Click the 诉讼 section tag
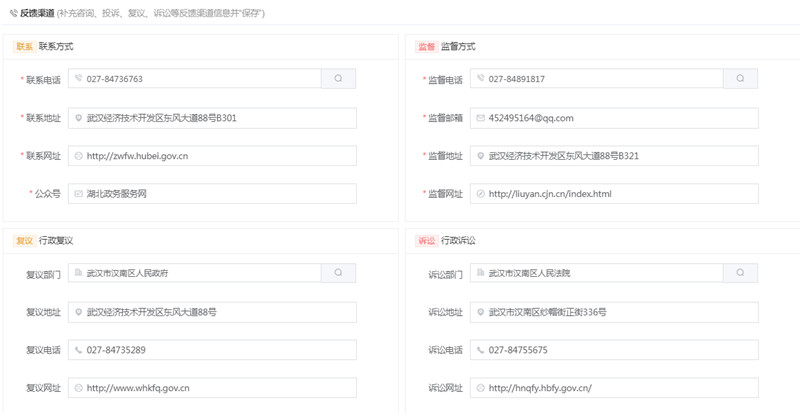This screenshot has height=414, width=800. (426, 241)
